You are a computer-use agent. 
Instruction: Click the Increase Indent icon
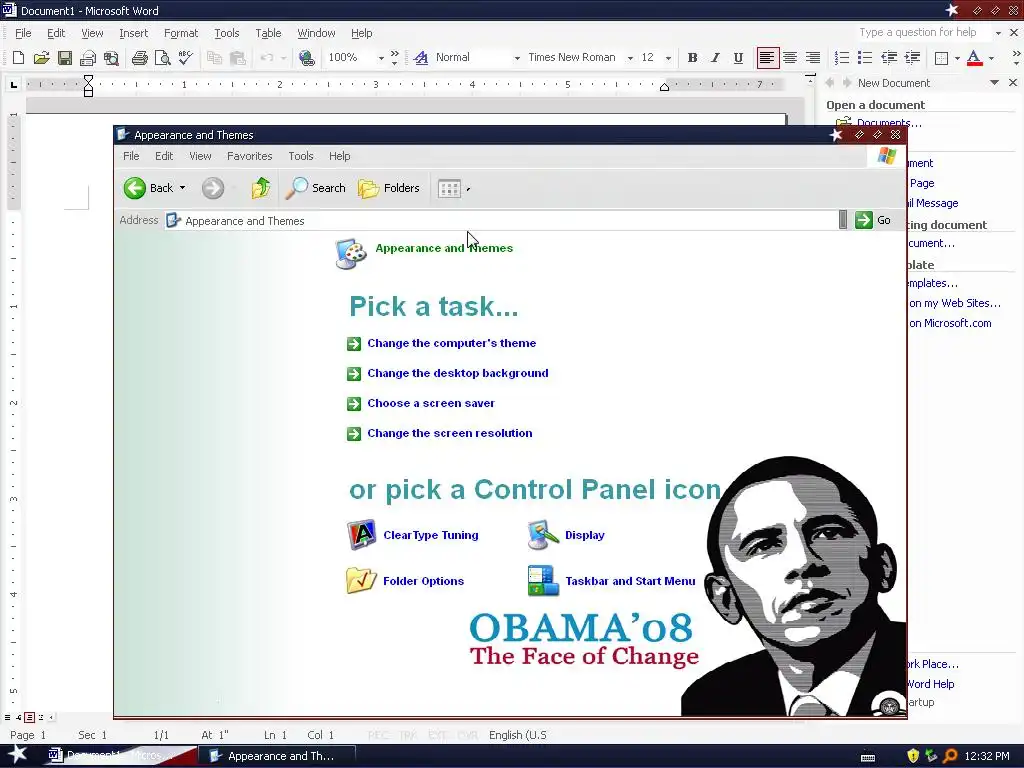[912, 58]
